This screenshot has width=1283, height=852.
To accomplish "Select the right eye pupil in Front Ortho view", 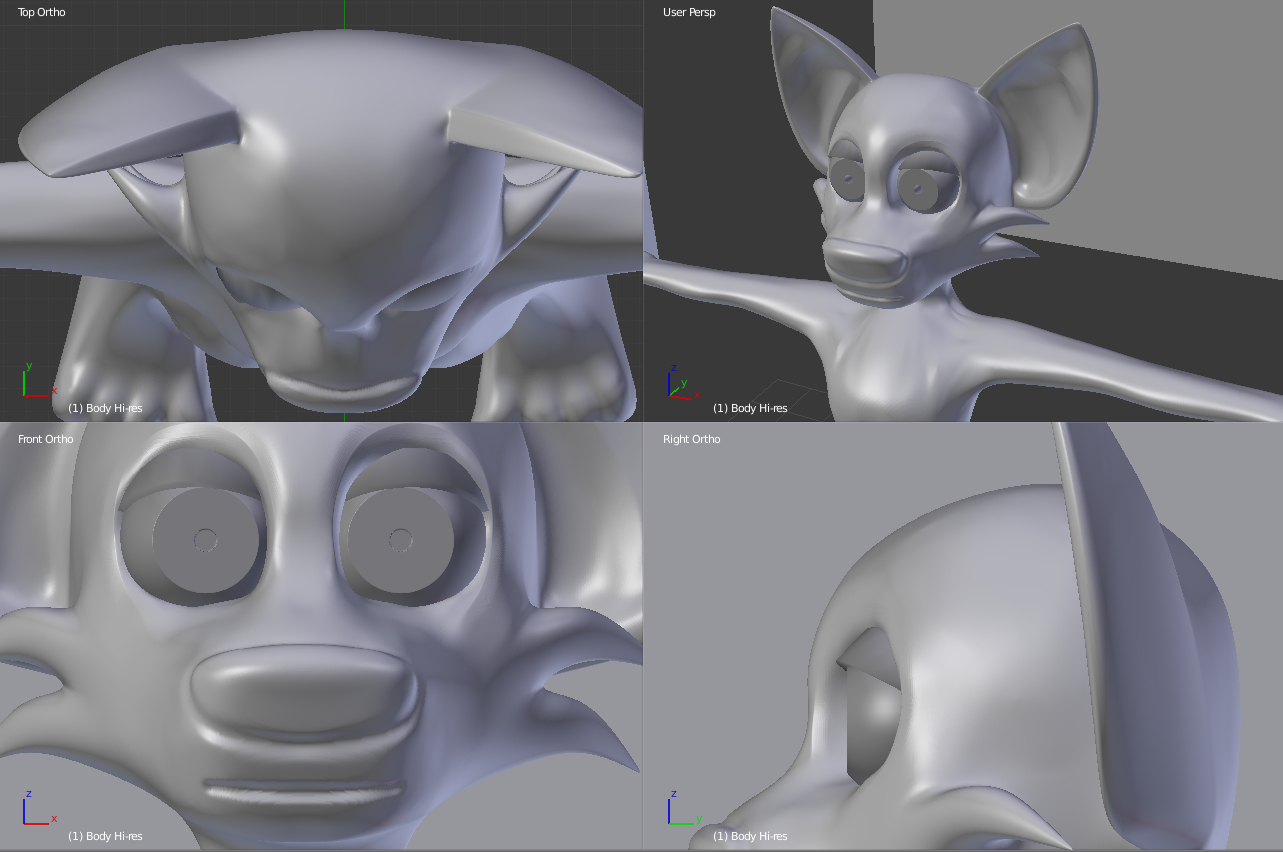I will click(400, 541).
